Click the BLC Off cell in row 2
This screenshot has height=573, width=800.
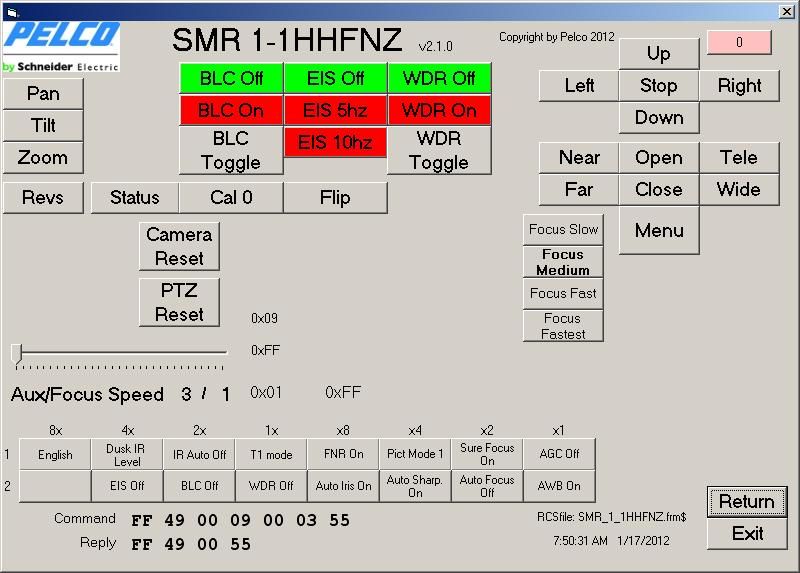[x=199, y=486]
